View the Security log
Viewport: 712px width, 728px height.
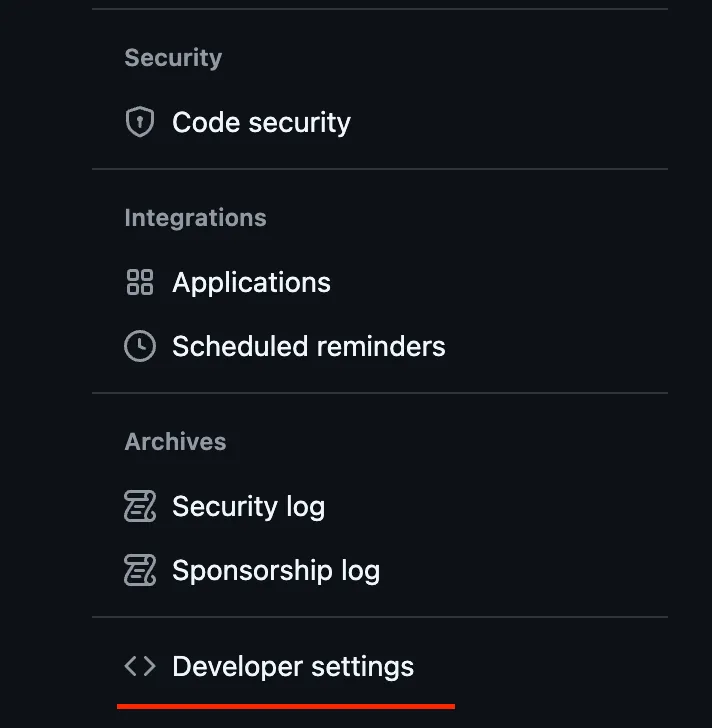coord(248,507)
